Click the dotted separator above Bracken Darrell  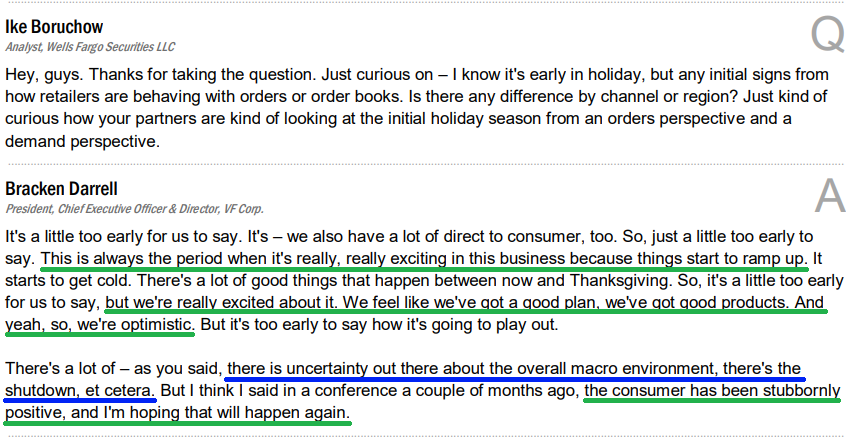click(429, 164)
